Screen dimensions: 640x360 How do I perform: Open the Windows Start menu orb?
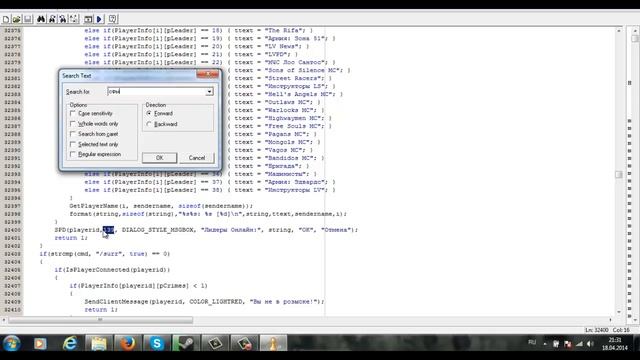tap(12, 343)
